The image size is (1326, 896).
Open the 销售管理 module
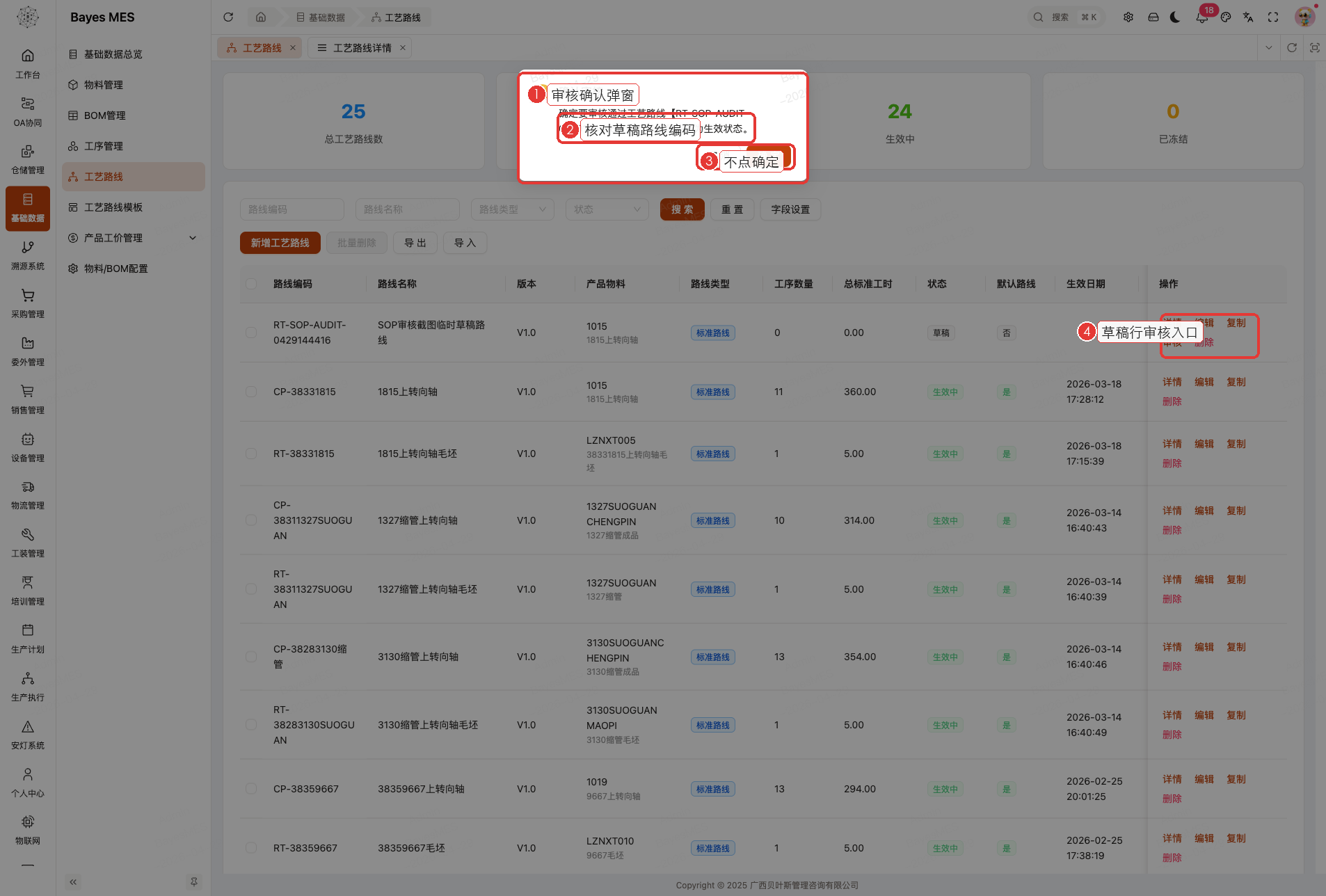(28, 400)
